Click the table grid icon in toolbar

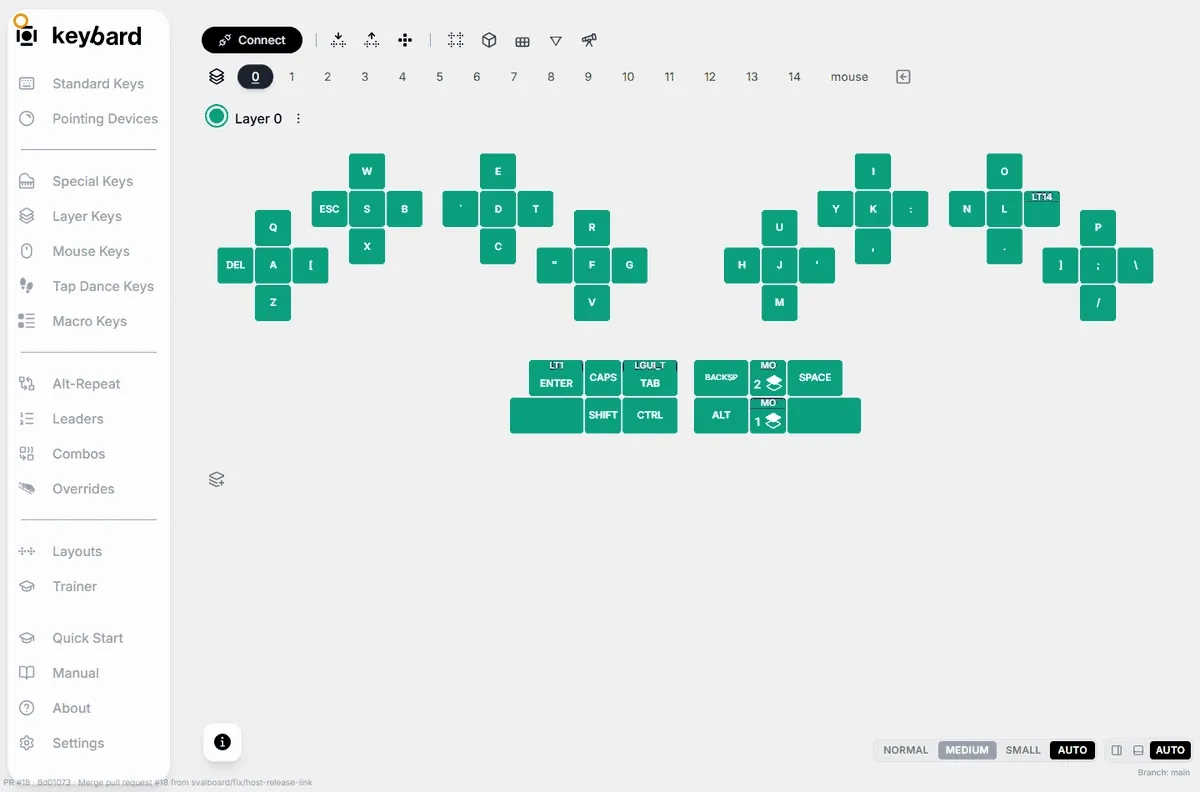click(x=522, y=41)
